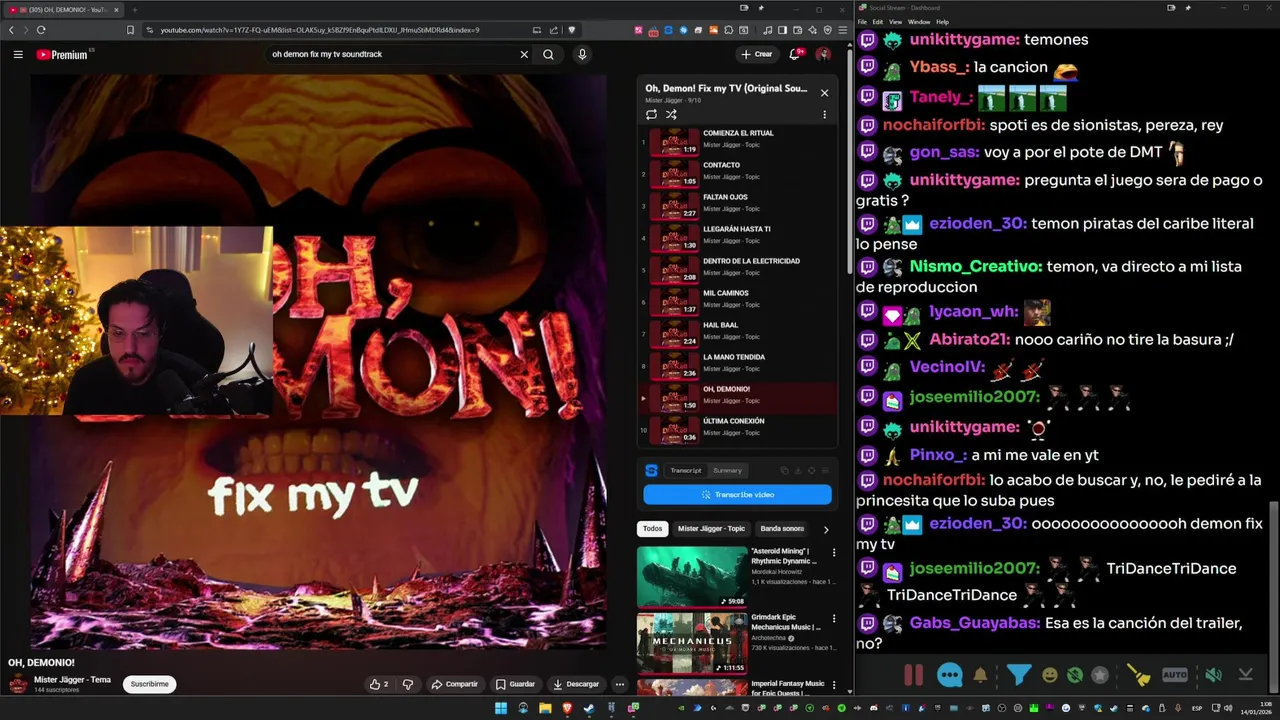Image resolution: width=1280 pixels, height=720 pixels.
Task: Click the gray star icon in Social Stream
Action: (x=1100, y=675)
